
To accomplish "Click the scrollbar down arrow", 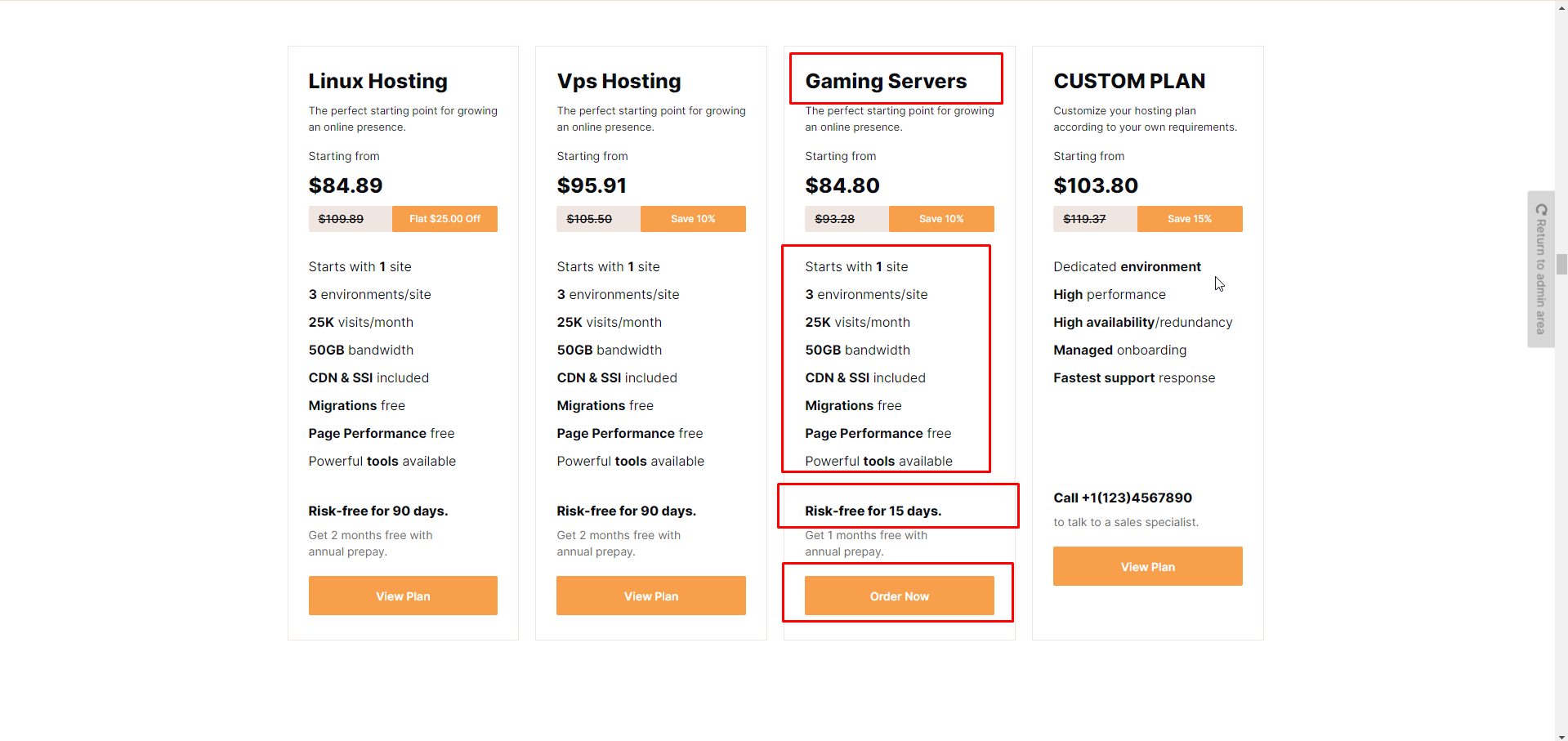I will [1561, 735].
